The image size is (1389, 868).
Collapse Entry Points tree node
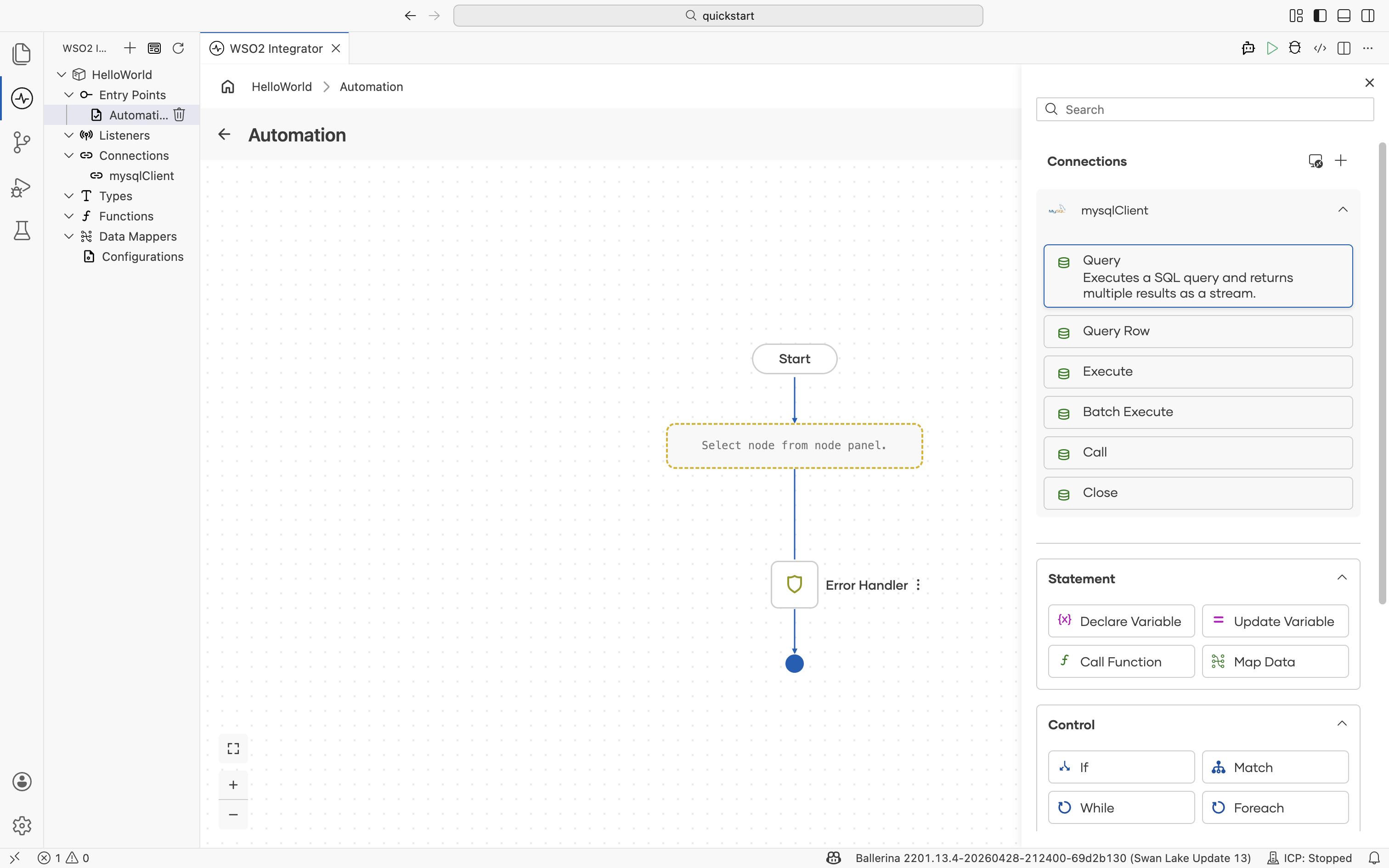coord(69,95)
